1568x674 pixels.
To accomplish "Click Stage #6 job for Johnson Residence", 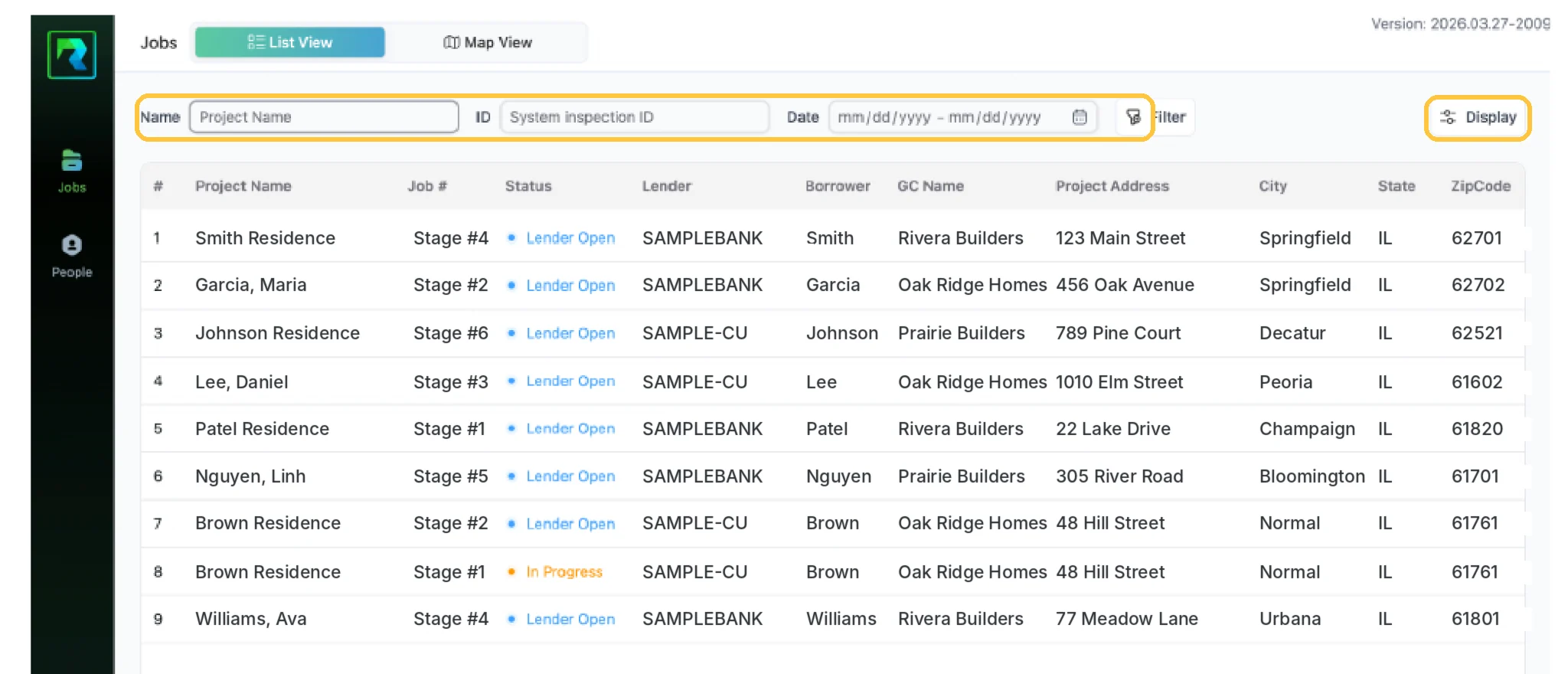I will [x=450, y=333].
